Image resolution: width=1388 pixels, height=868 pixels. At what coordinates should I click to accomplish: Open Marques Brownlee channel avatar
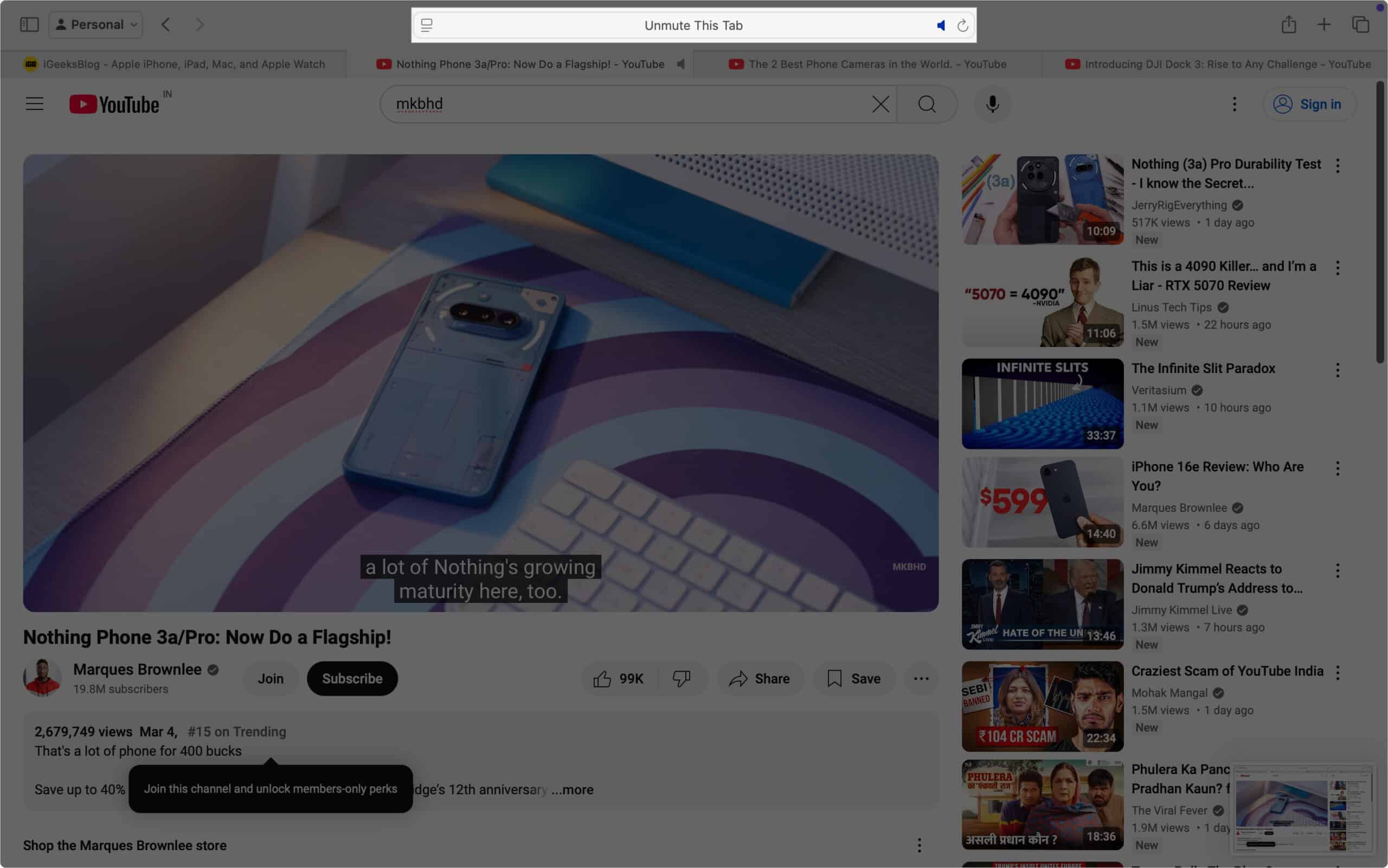click(42, 678)
